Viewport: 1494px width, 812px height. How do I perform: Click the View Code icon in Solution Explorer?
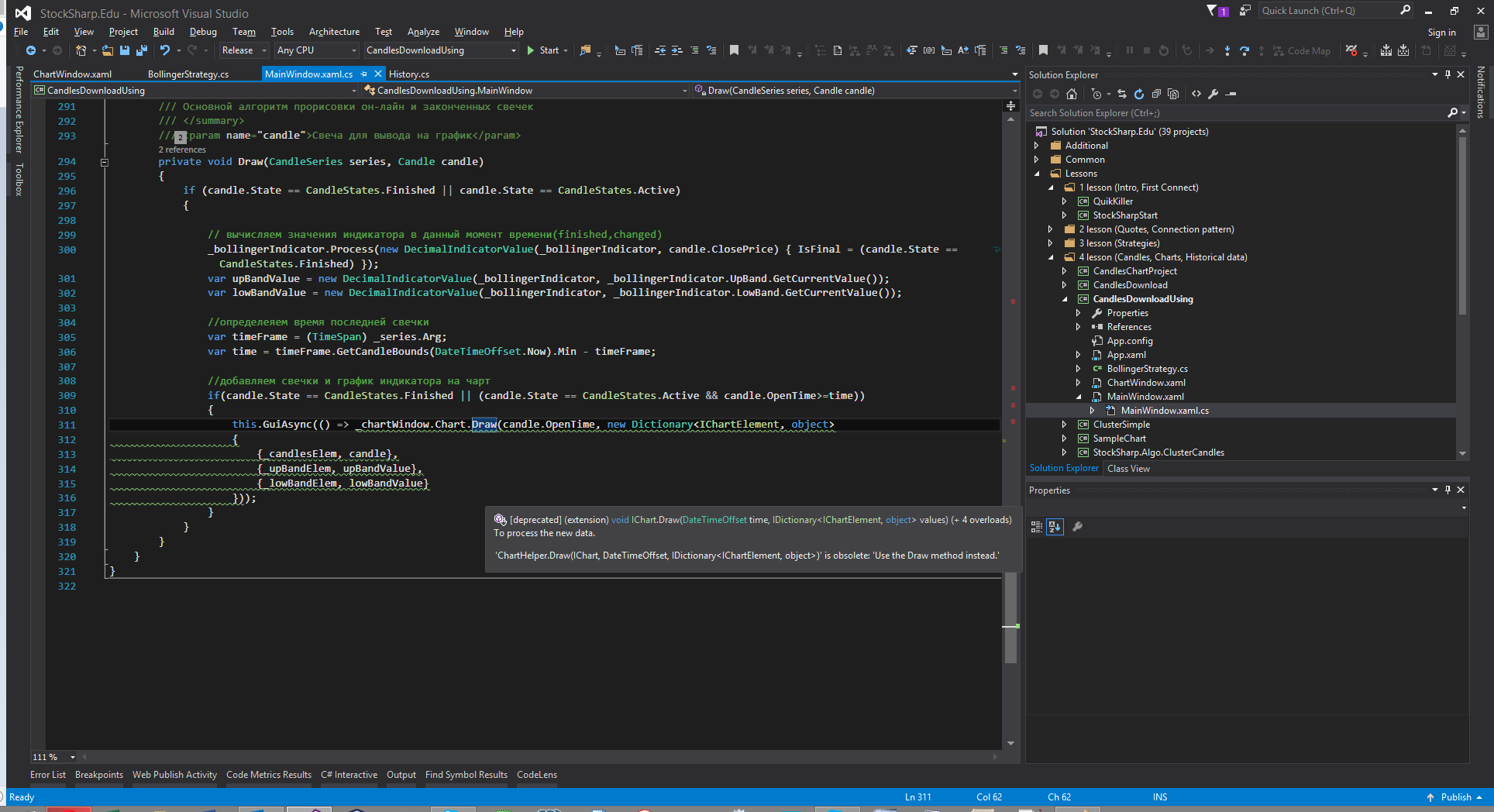[x=1196, y=94]
